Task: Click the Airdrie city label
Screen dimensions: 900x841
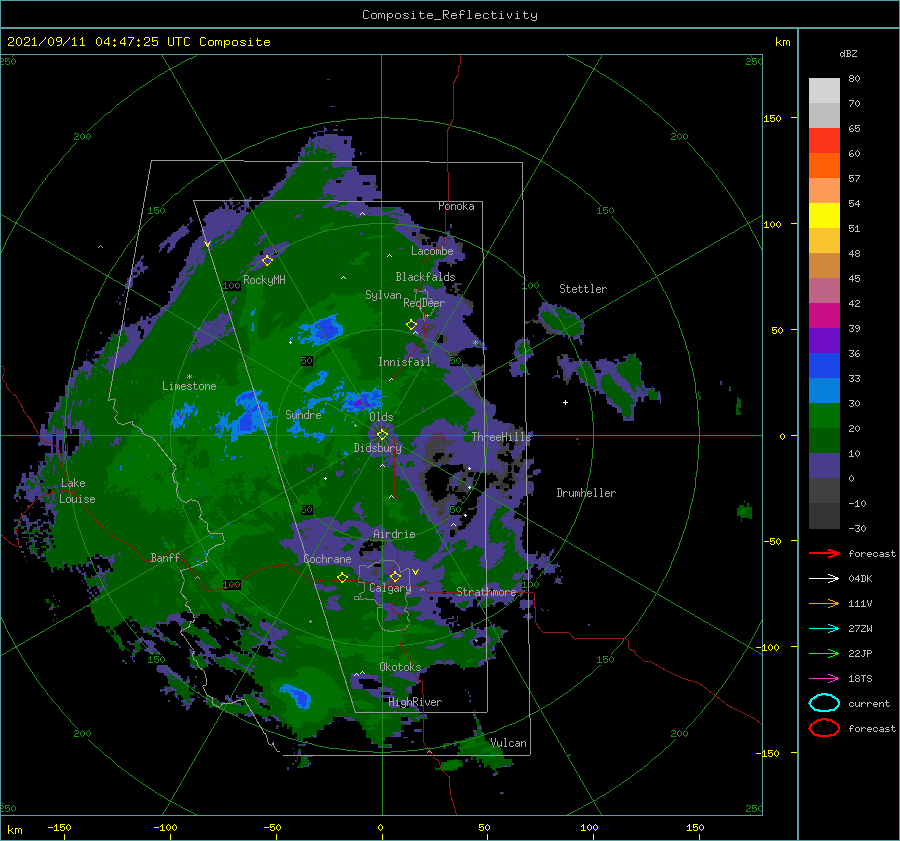Action: [394, 534]
